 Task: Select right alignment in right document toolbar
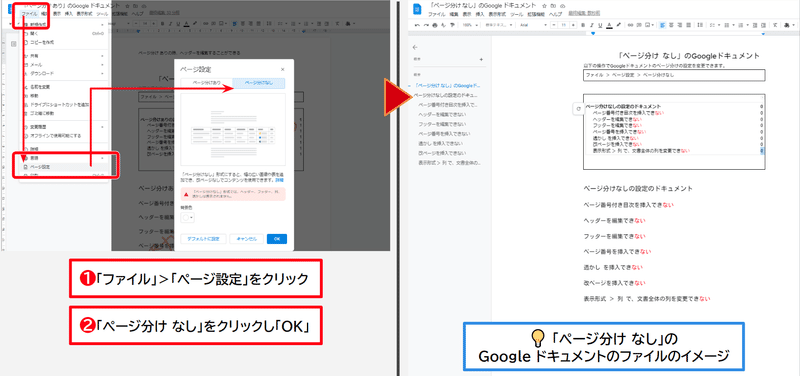coord(680,24)
